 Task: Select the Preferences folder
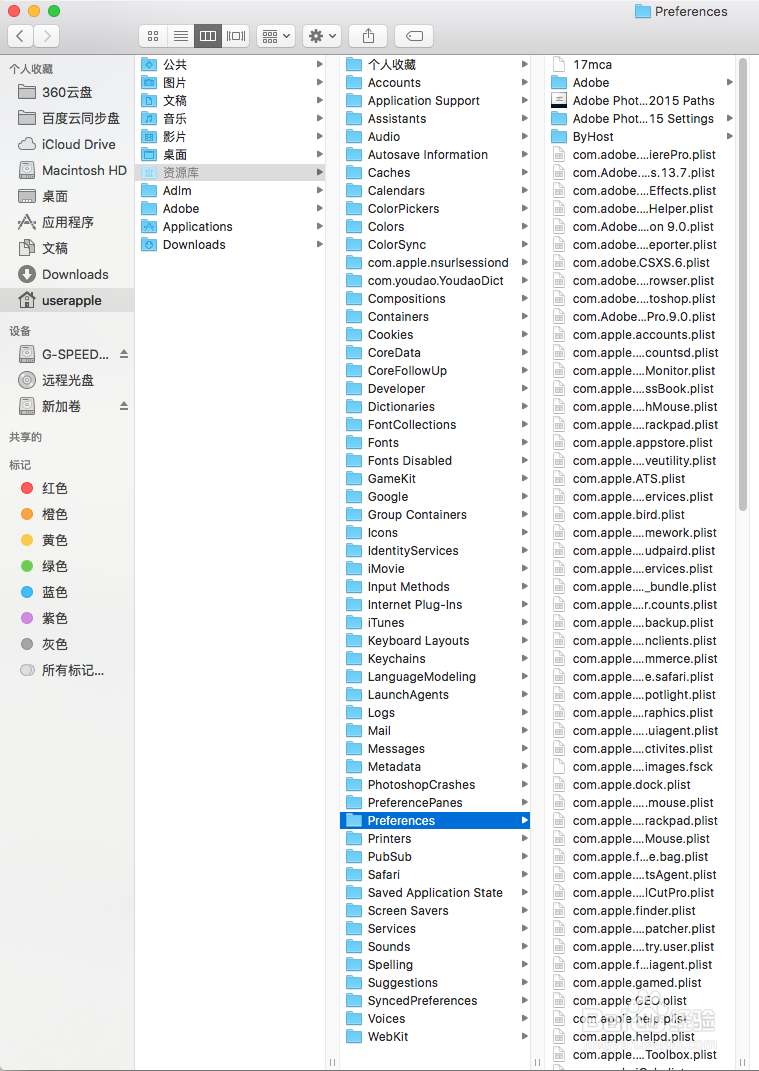pyautogui.click(x=435, y=820)
